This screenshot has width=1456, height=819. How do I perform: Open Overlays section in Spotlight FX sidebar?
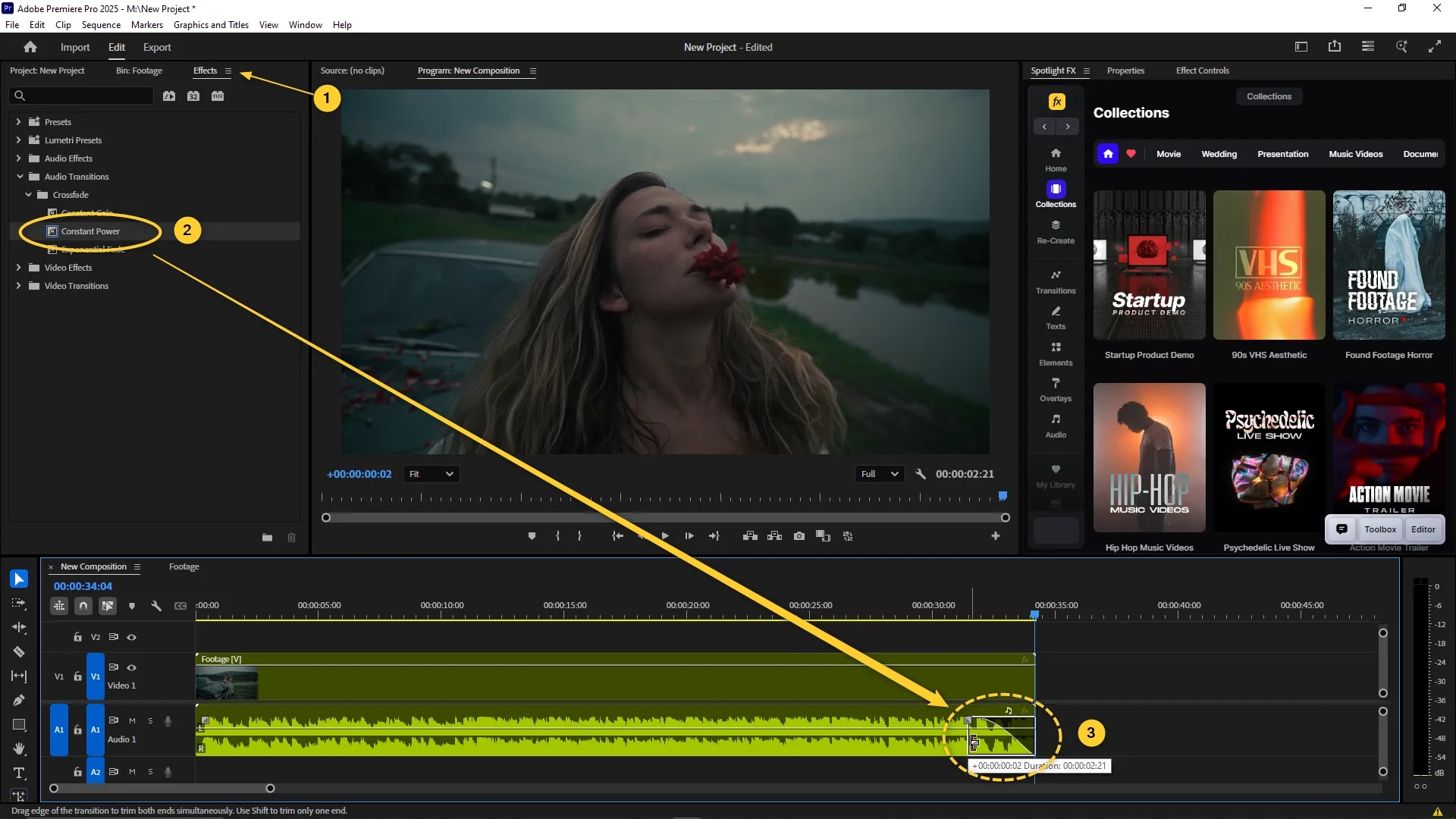click(1056, 389)
